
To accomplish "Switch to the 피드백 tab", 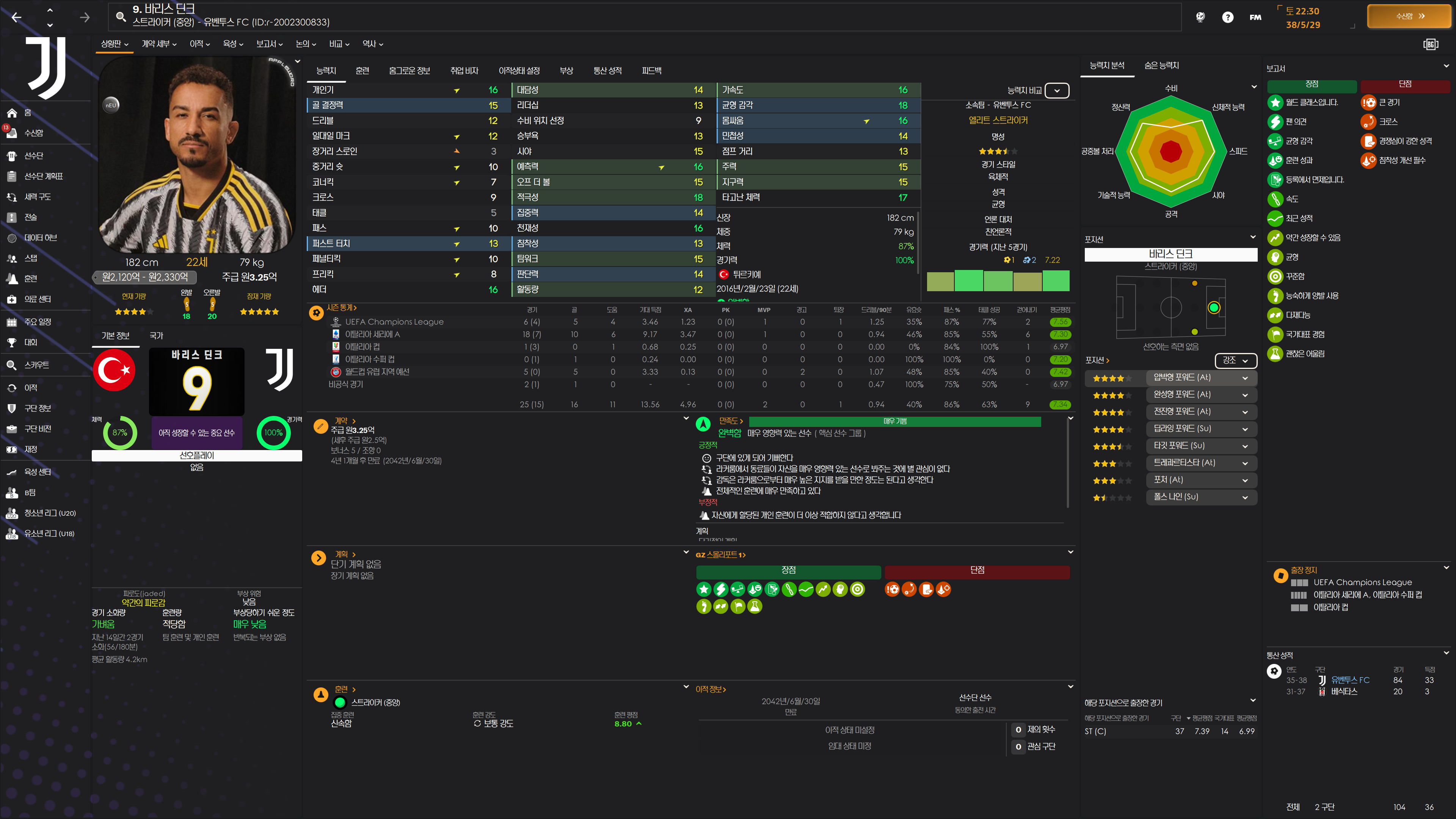I will (x=652, y=71).
